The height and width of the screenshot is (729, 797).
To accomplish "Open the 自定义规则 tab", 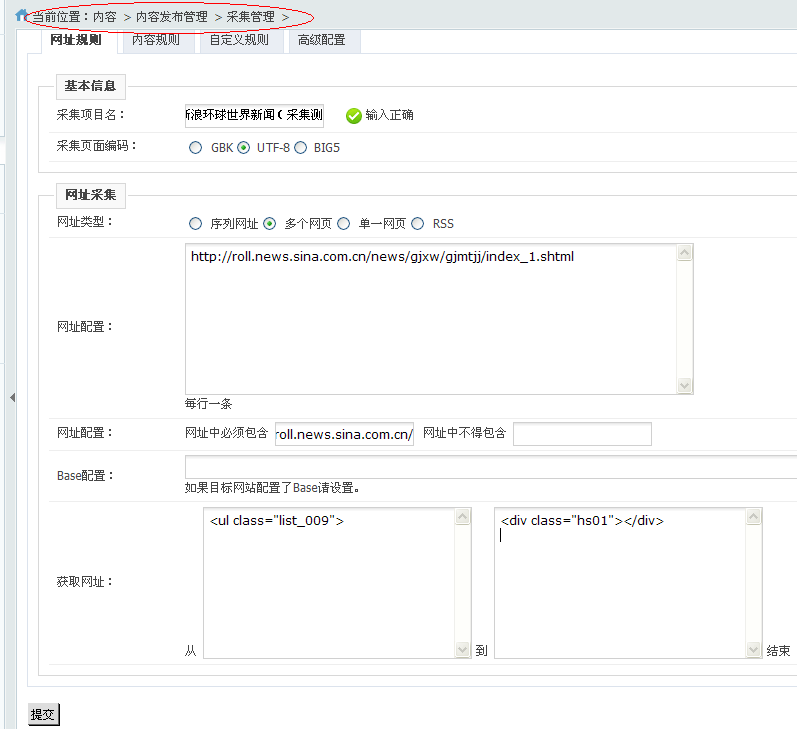I will tap(239, 41).
